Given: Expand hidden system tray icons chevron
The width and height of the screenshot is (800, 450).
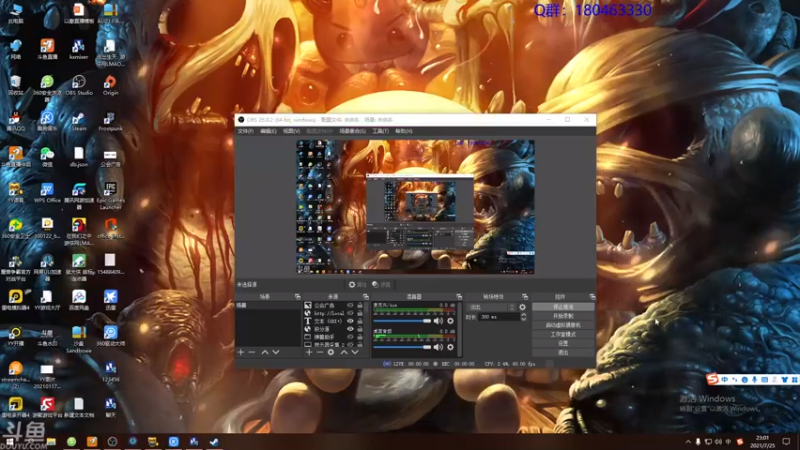Looking at the screenshot, I should tap(687, 441).
